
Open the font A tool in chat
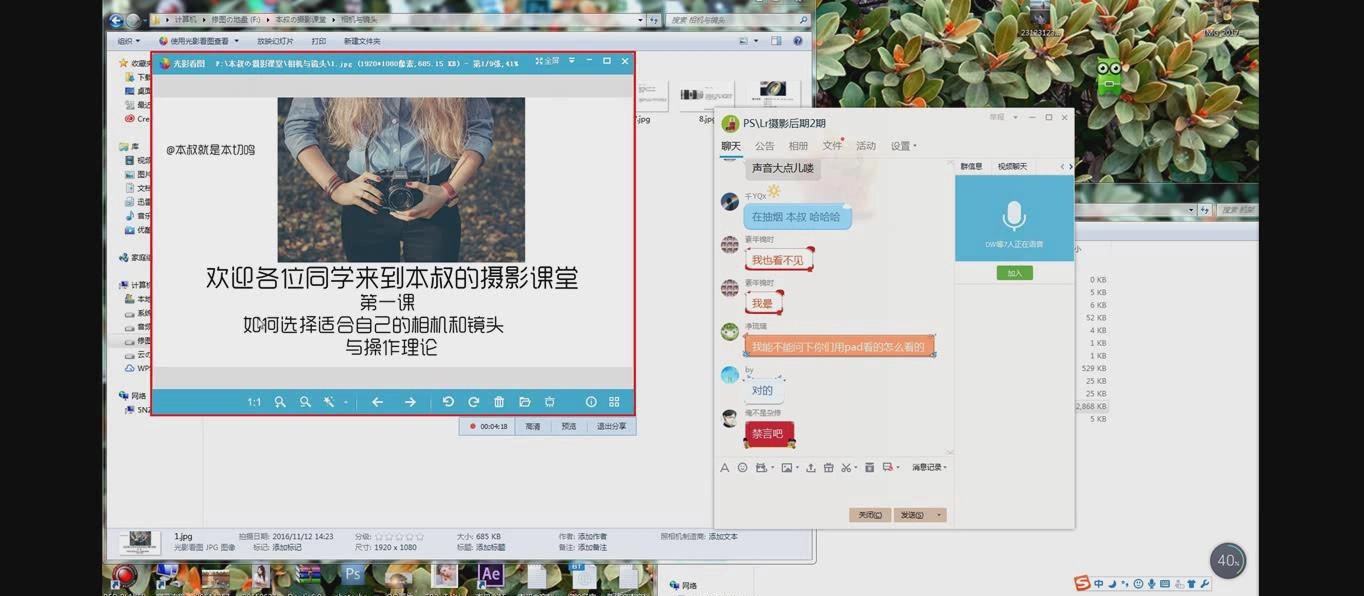(x=725, y=467)
